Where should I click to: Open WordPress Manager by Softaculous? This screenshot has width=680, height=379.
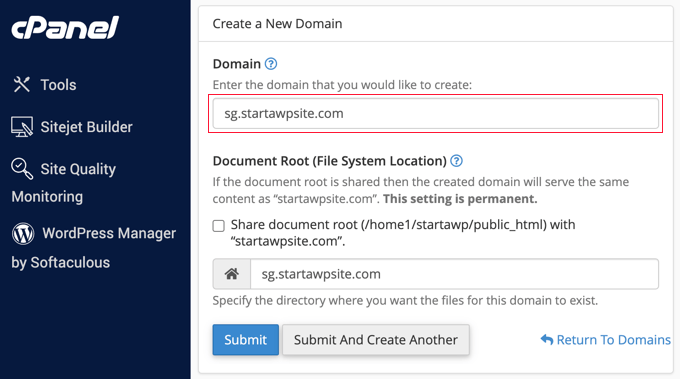[94, 247]
